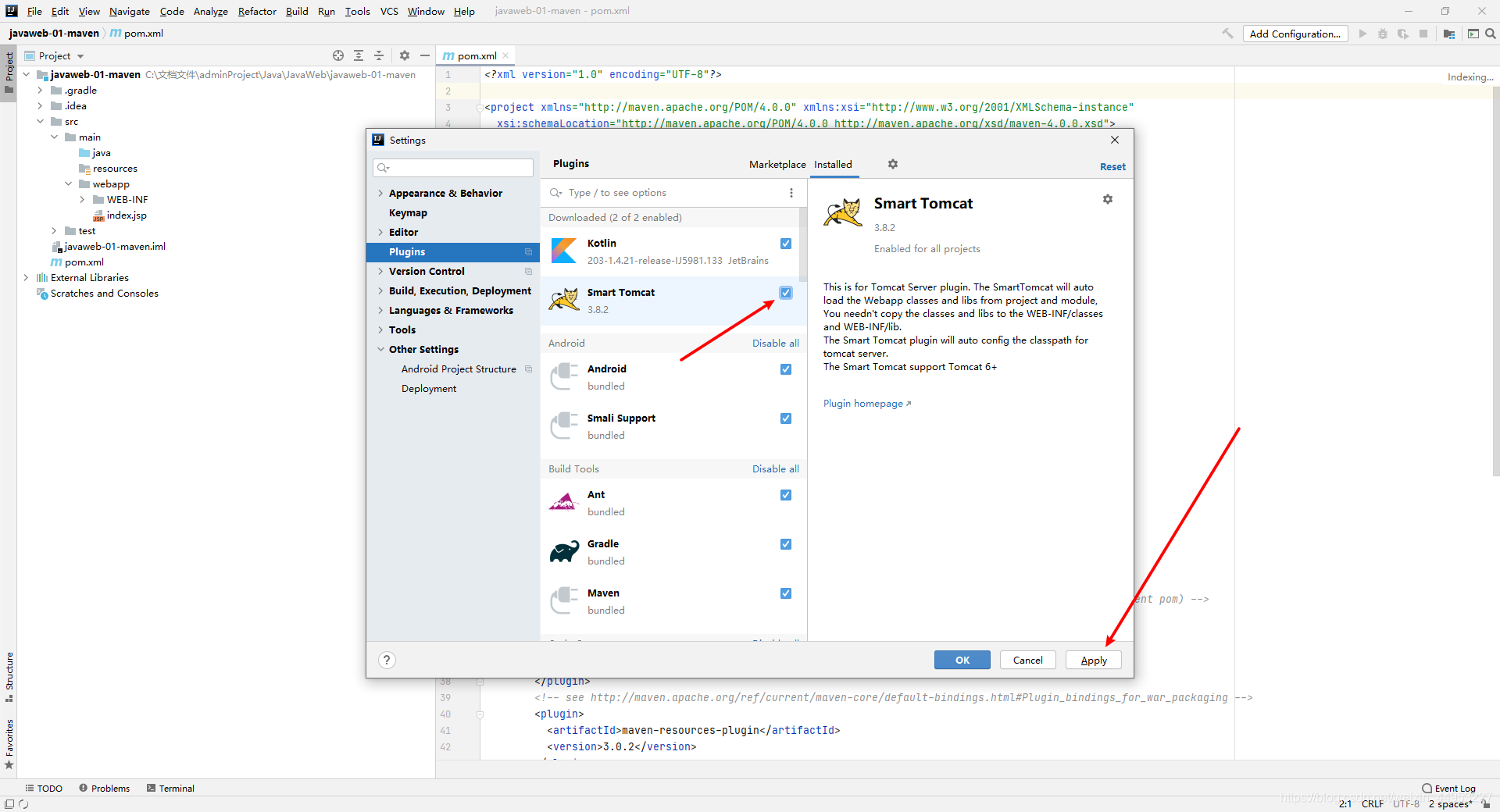
Task: Click the plugin search field
Action: pyautogui.click(x=672, y=193)
